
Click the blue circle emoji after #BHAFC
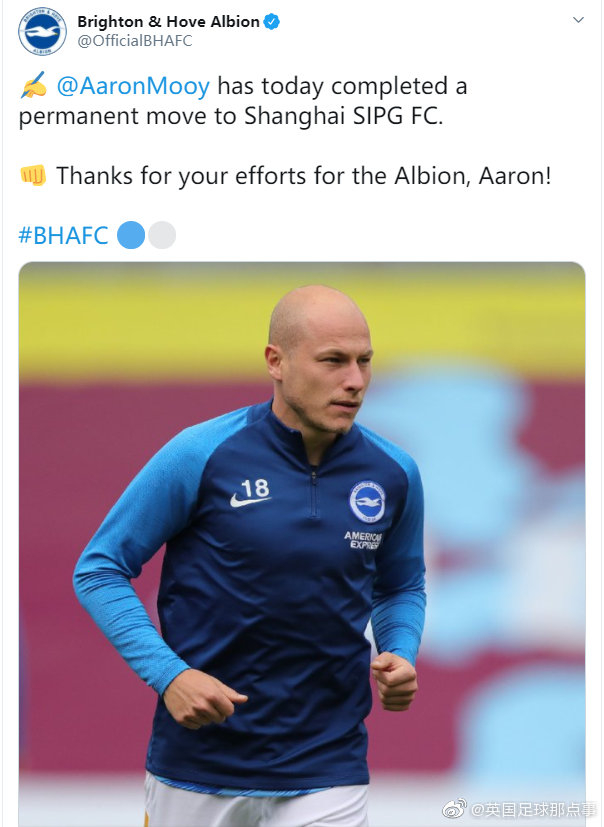click(131, 236)
